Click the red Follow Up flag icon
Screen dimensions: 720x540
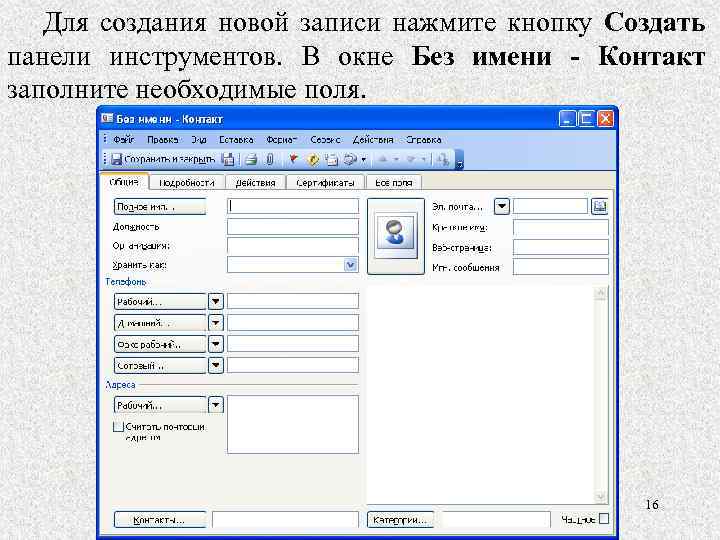(293, 159)
